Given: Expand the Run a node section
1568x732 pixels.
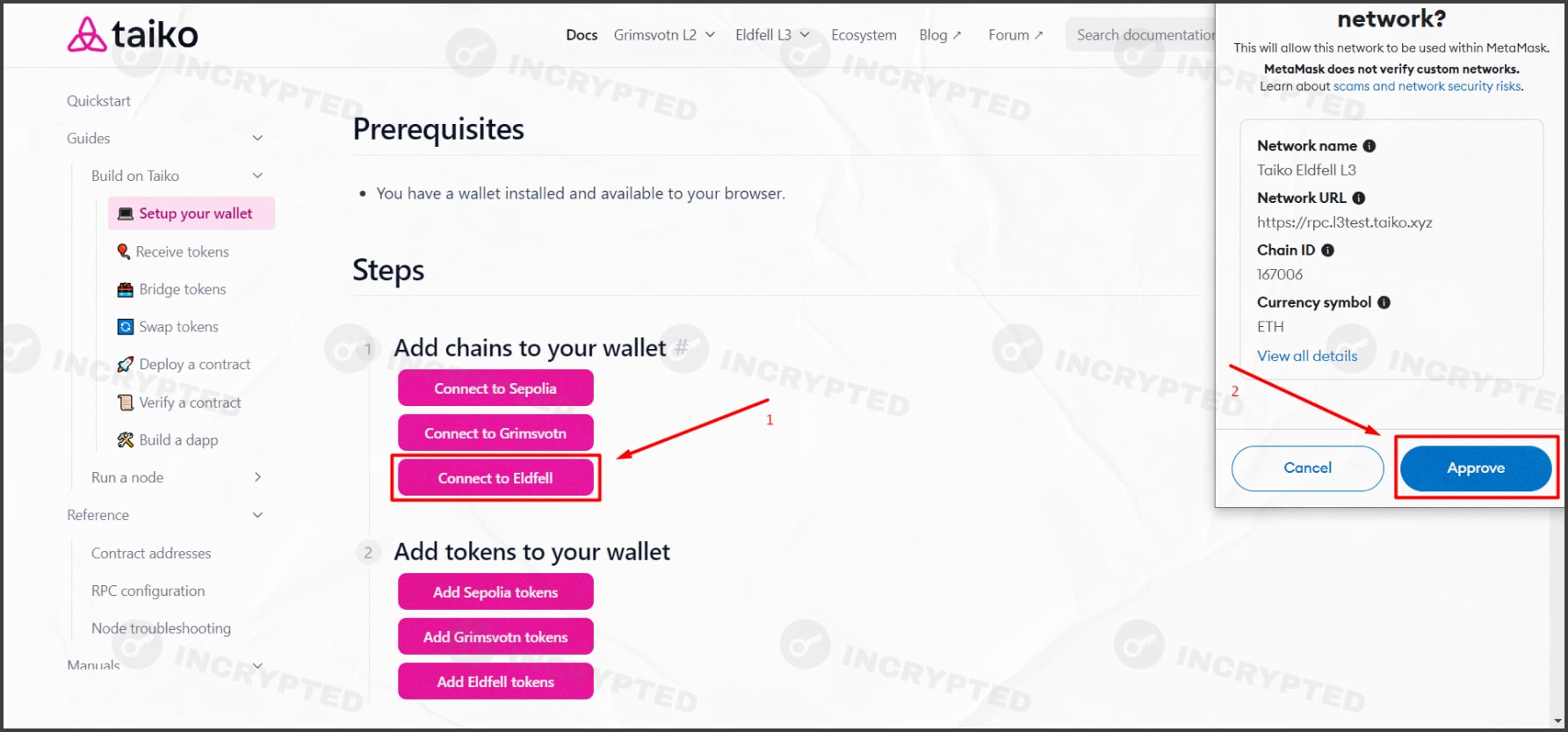Looking at the screenshot, I should 257,477.
